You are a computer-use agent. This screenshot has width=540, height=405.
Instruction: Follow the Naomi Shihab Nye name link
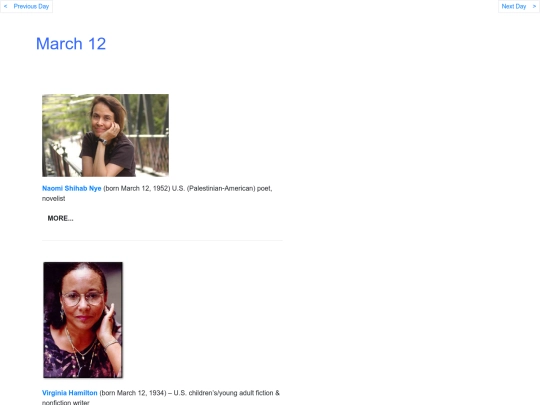[72, 188]
